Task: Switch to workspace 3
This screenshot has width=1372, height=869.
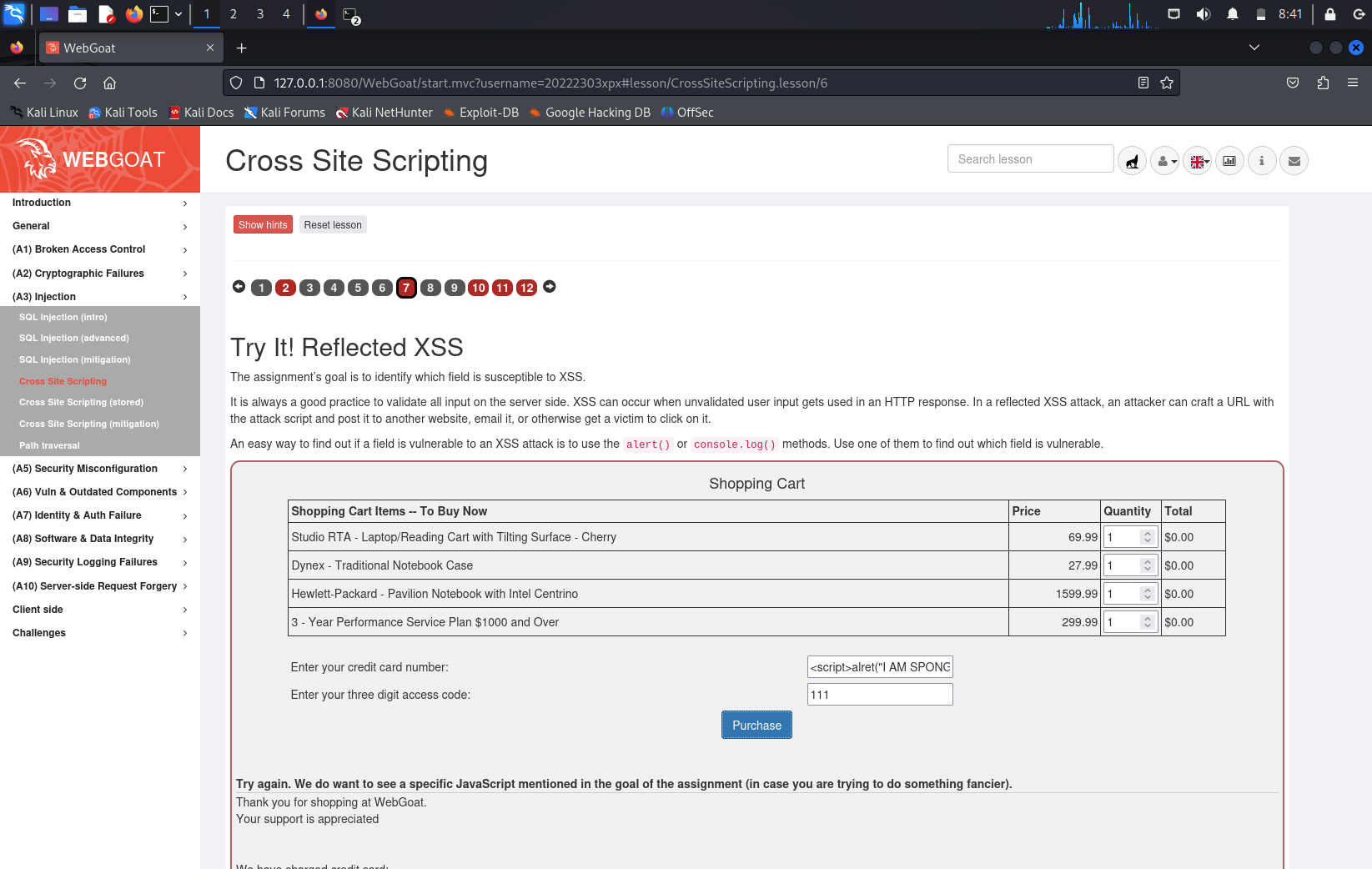Action: click(x=260, y=14)
